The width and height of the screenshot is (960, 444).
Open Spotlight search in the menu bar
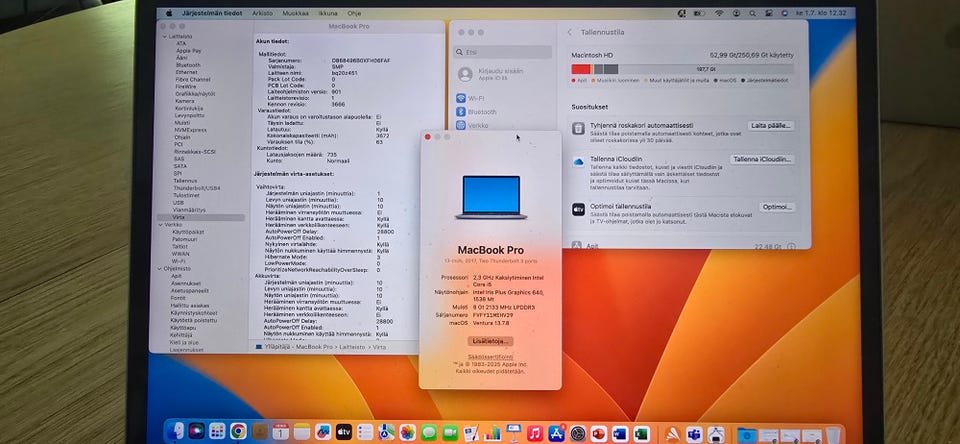click(x=752, y=13)
